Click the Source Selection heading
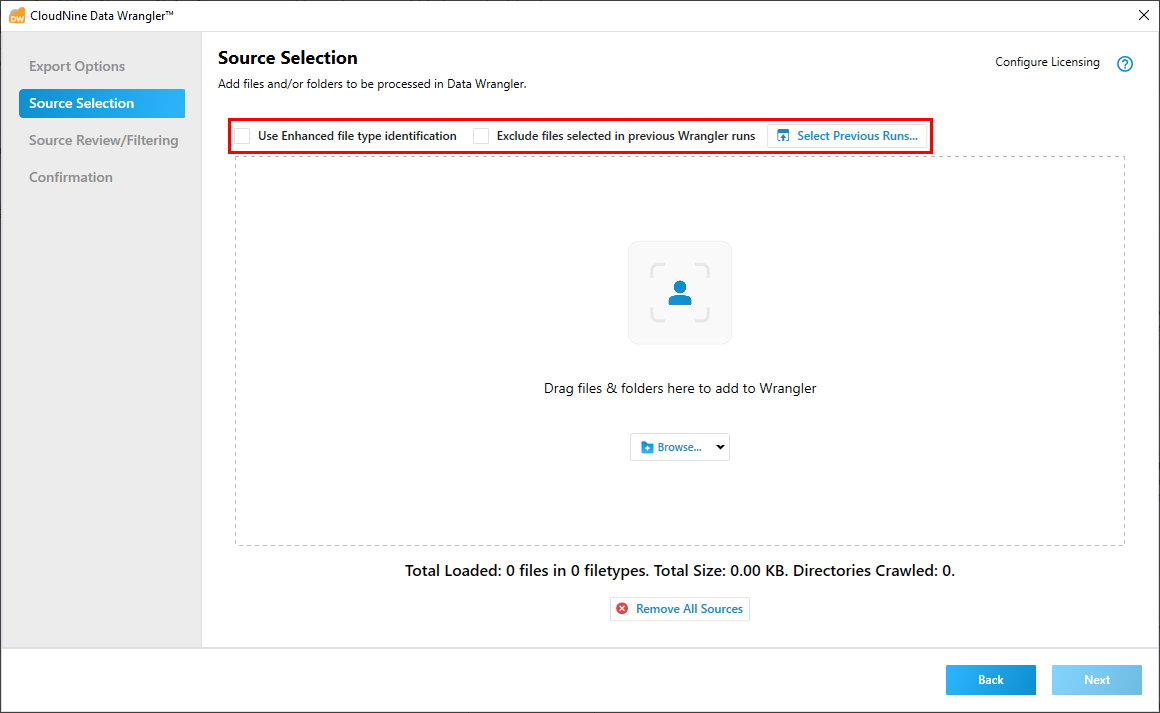 288,58
